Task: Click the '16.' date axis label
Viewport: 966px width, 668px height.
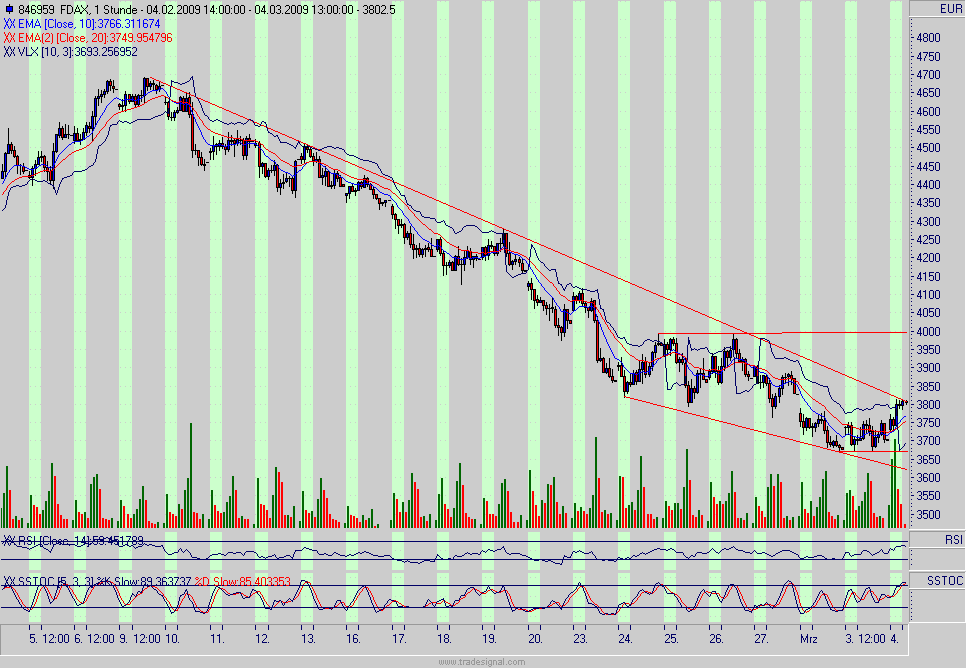Action: point(353,638)
